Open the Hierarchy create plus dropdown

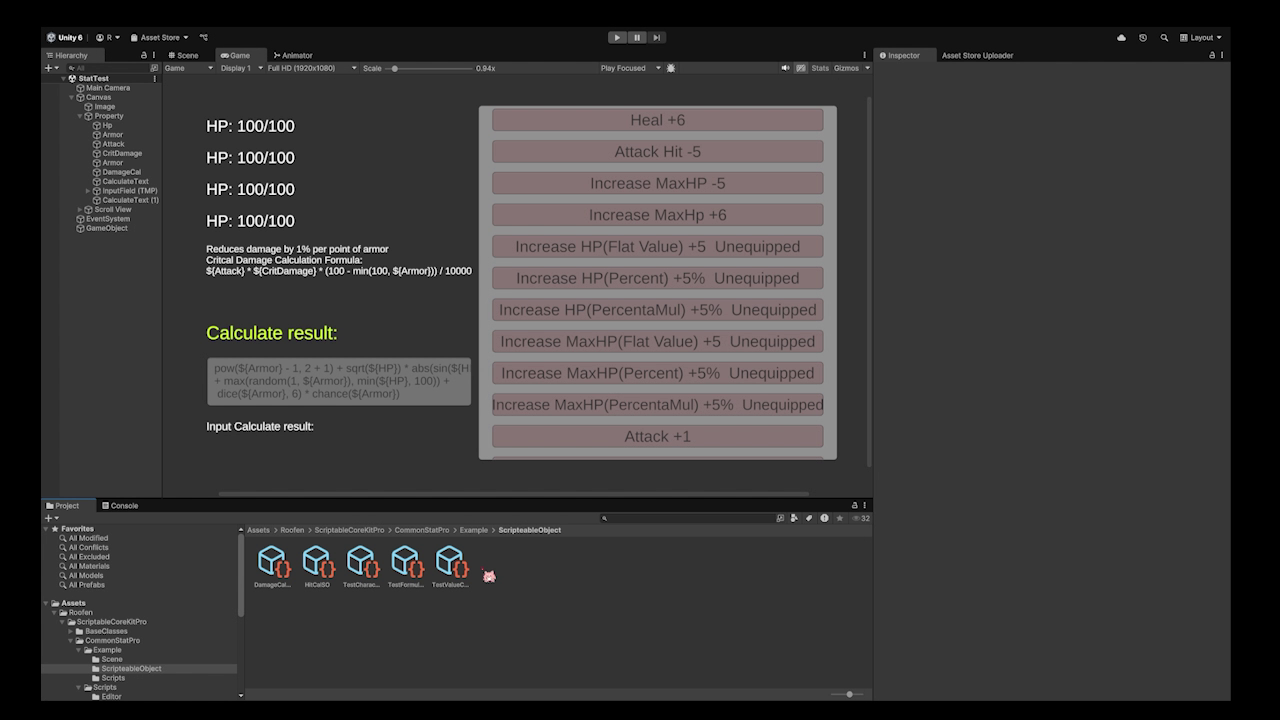[x=52, y=68]
